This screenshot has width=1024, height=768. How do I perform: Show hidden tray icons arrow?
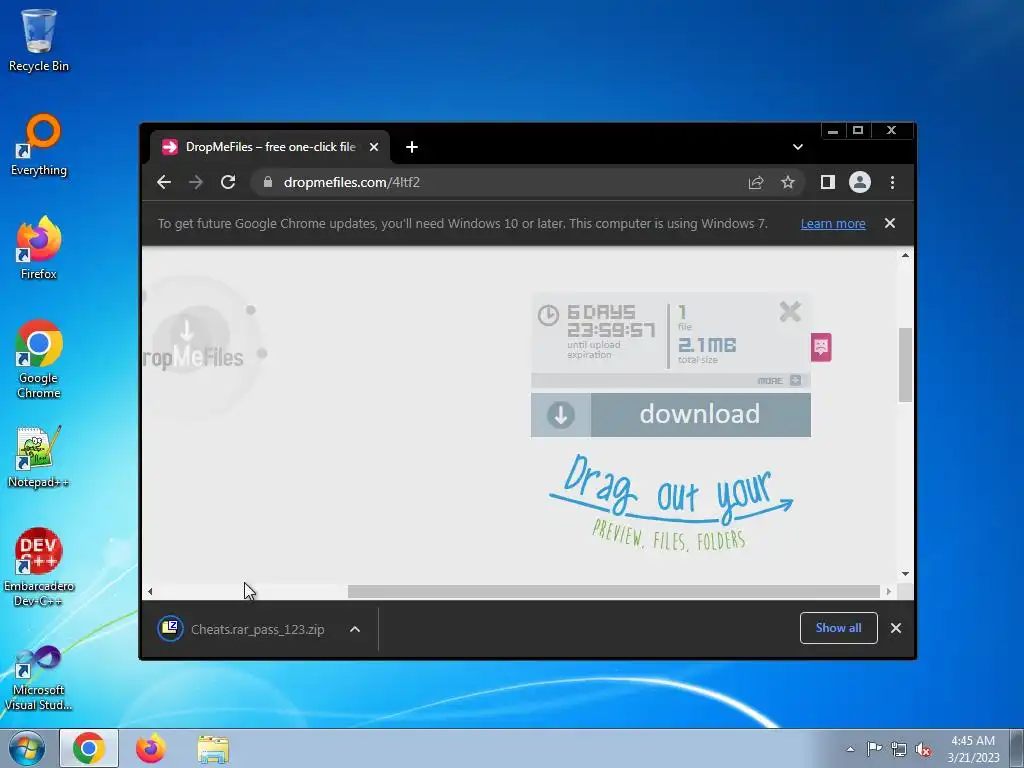(850, 749)
